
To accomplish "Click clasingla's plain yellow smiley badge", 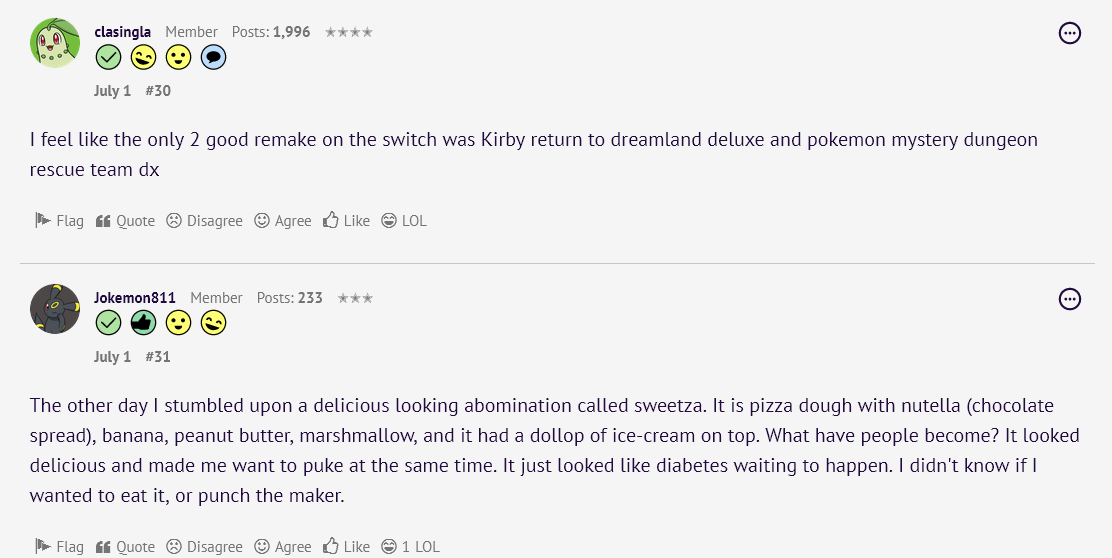I will [x=178, y=58].
